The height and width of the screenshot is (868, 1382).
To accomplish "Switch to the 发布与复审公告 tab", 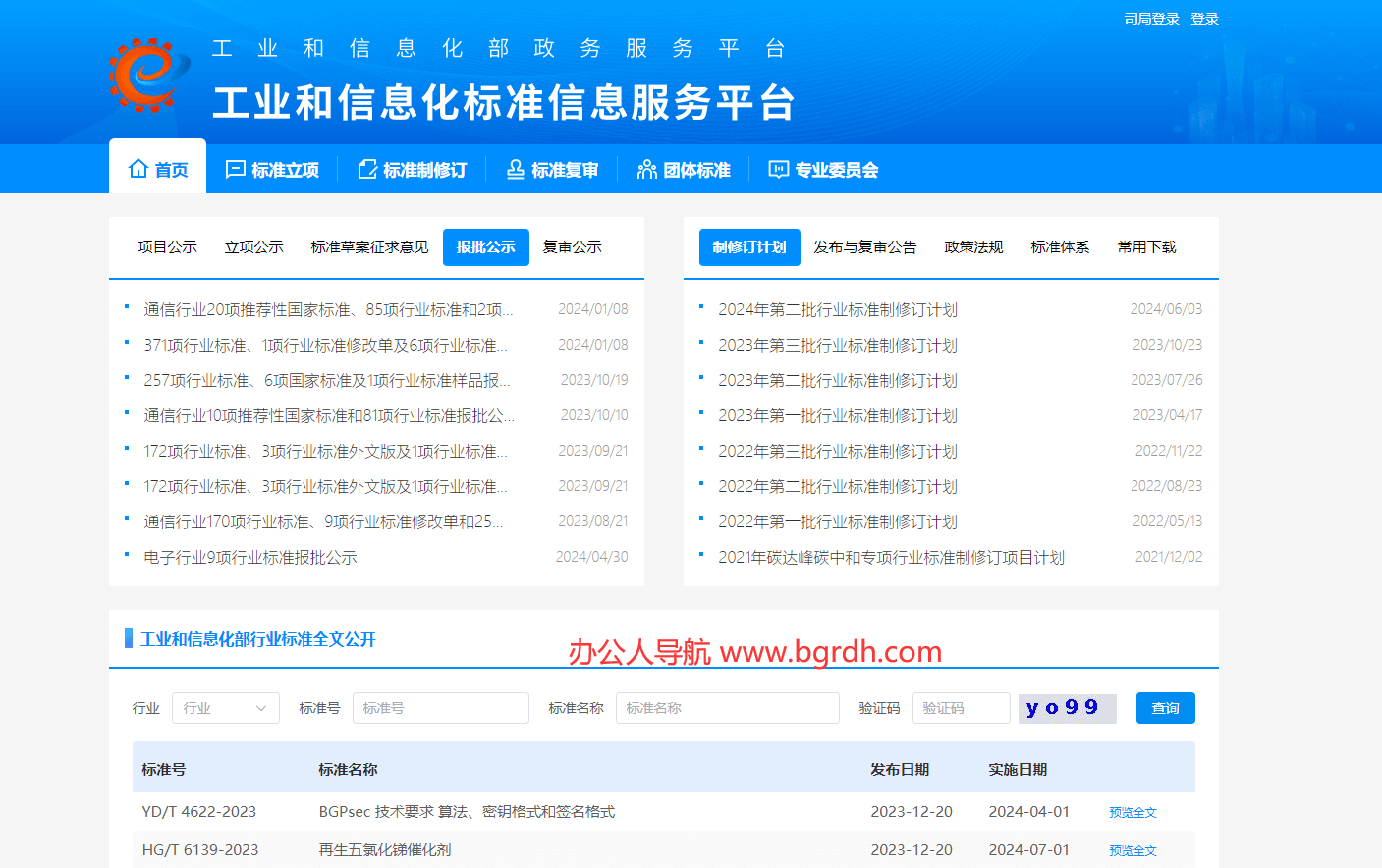I will pyautogui.click(x=863, y=247).
